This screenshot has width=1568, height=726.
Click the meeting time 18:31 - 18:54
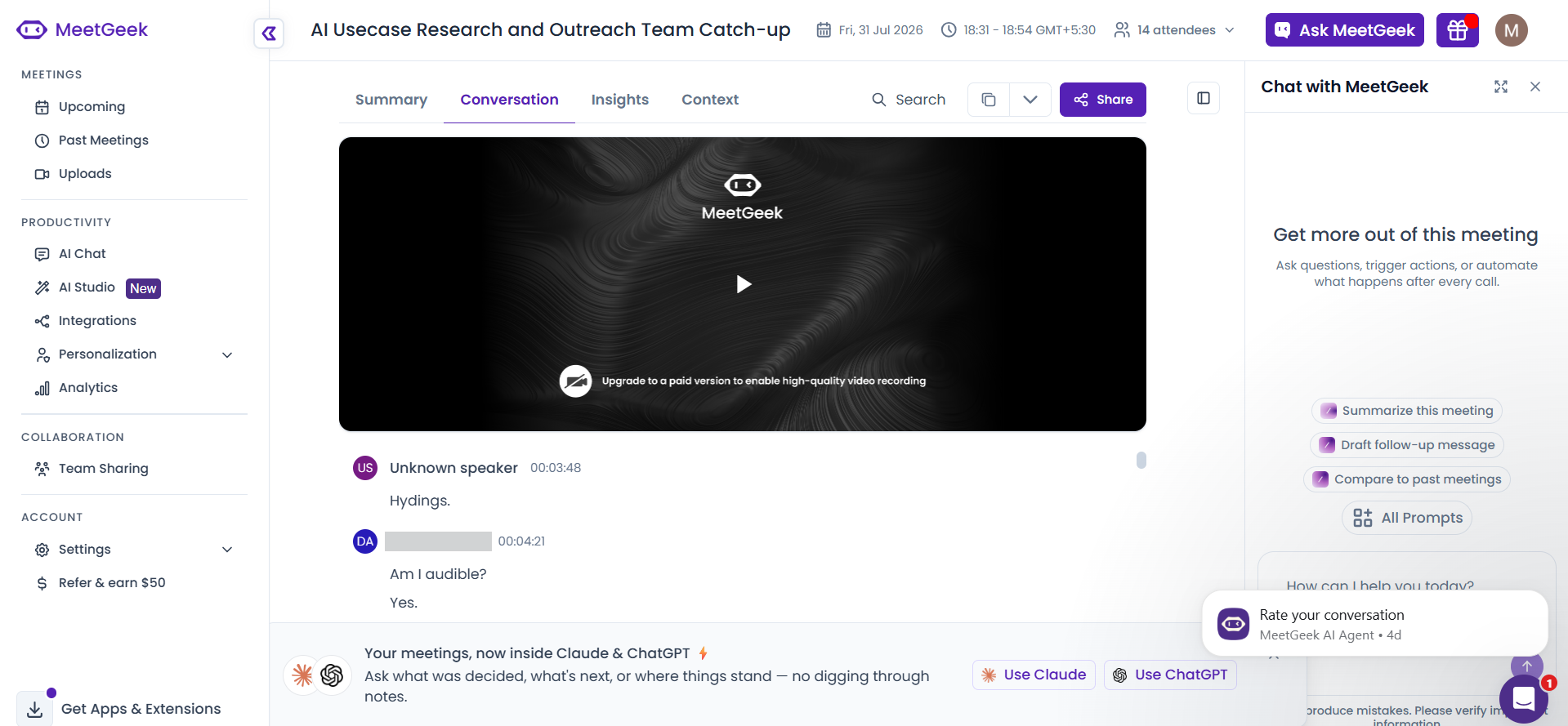click(x=1019, y=30)
